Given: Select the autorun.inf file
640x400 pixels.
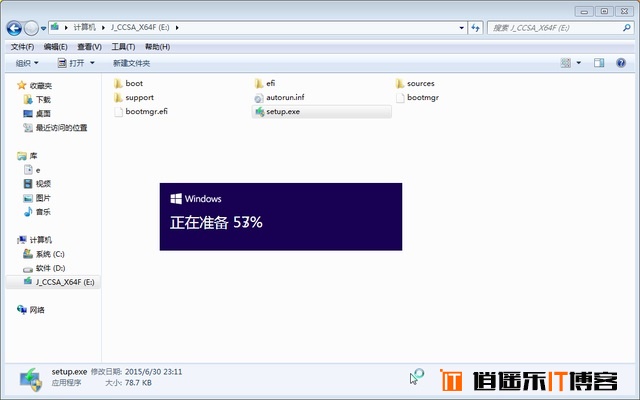Looking at the screenshot, I should [279, 98].
